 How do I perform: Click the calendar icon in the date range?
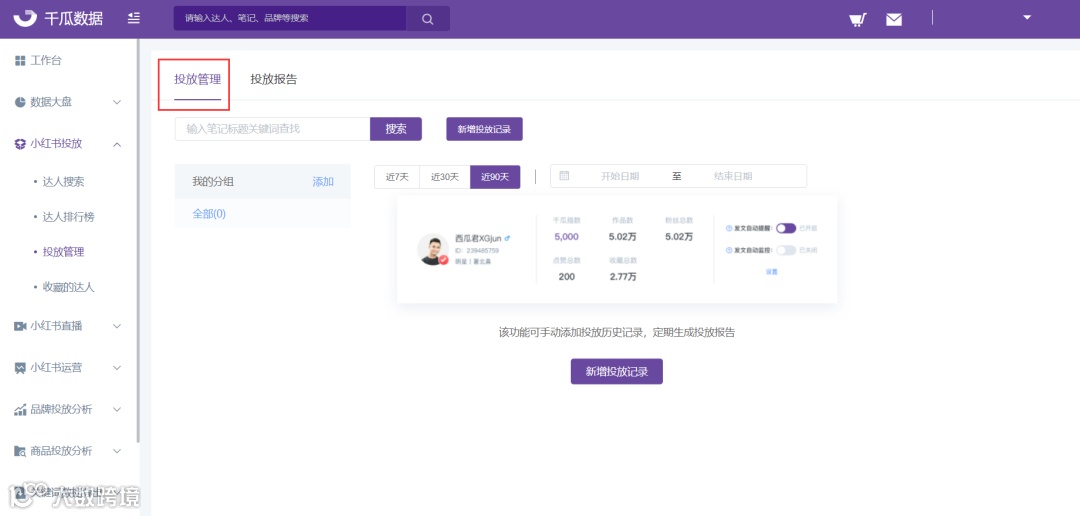coord(564,176)
